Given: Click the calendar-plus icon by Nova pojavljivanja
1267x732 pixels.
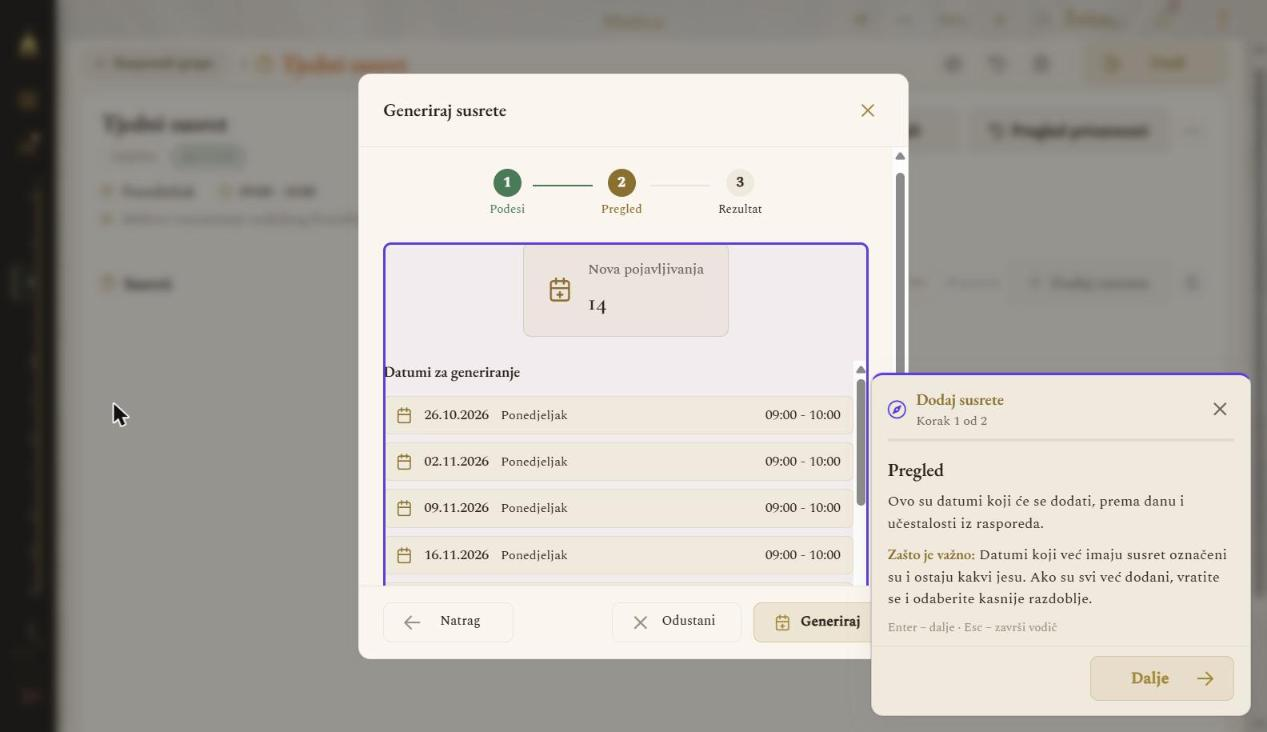Looking at the screenshot, I should (x=560, y=290).
